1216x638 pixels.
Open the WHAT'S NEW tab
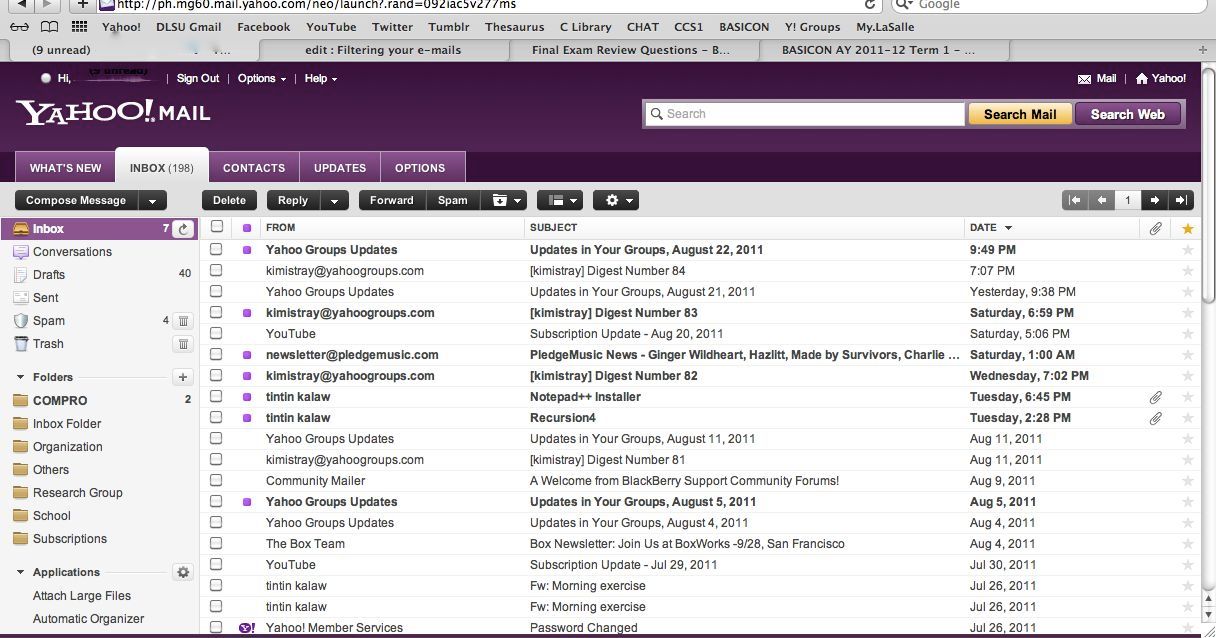pyautogui.click(x=65, y=167)
